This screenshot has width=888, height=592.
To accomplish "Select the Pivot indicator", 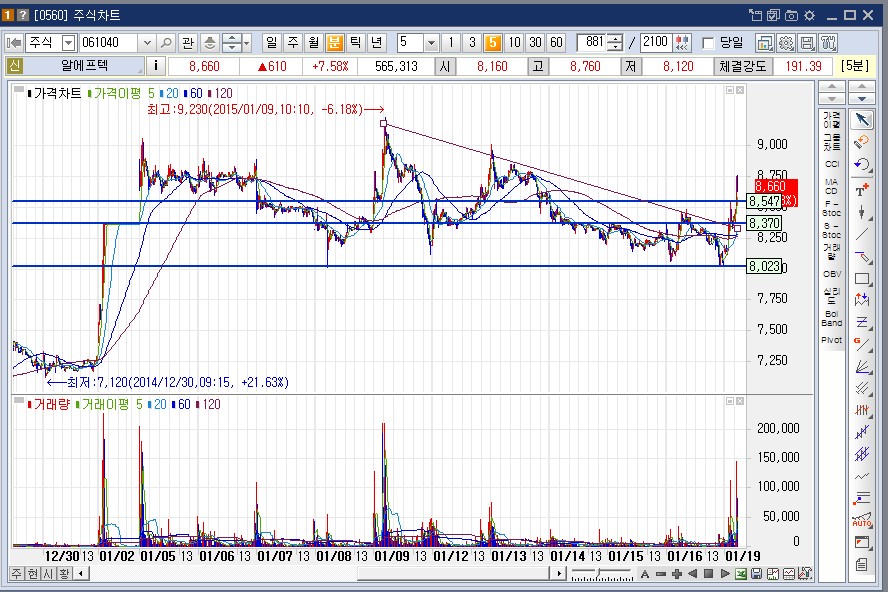I will pos(831,340).
